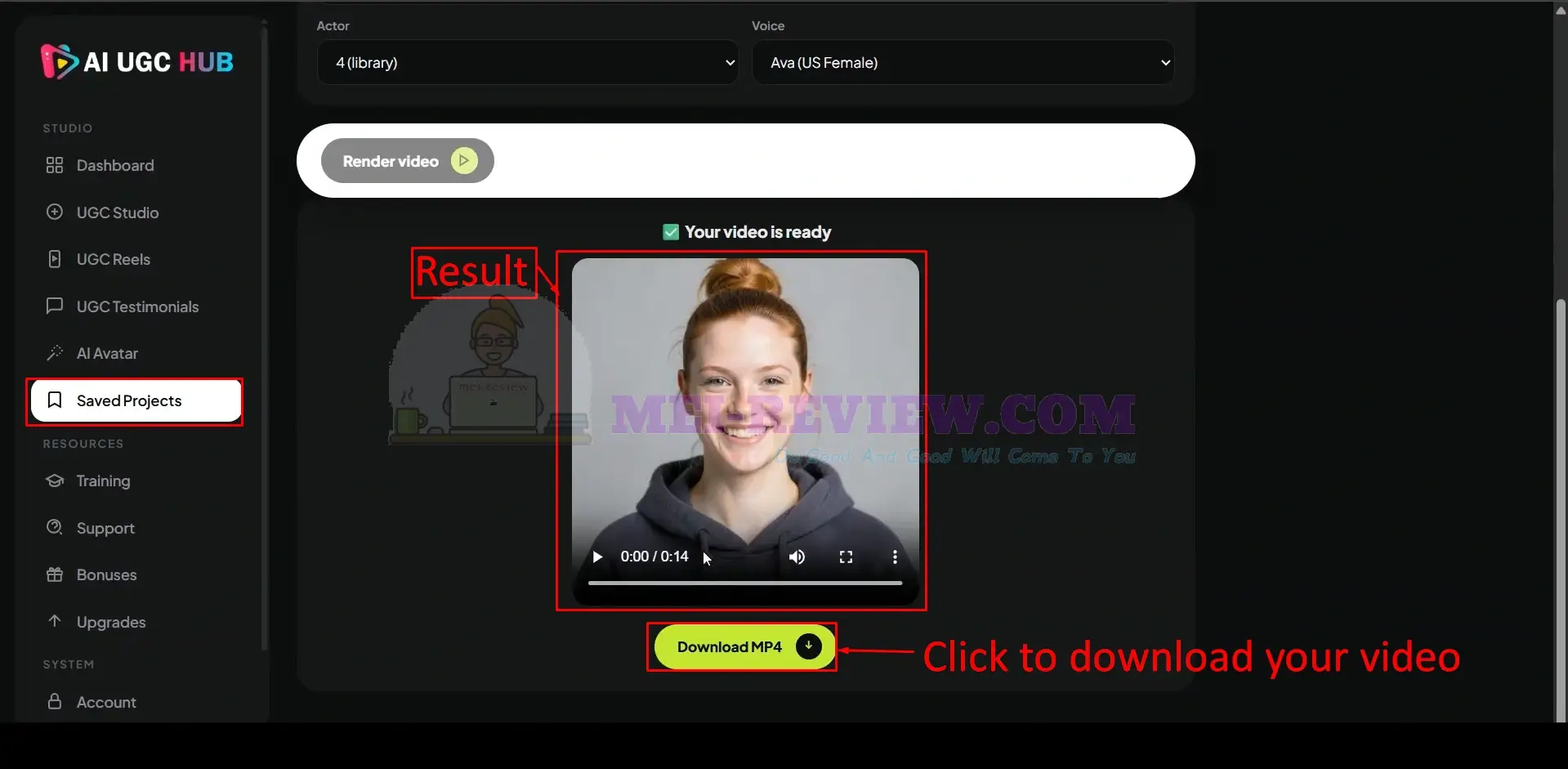Click the UGC Reels phone icon
Viewport: 1568px width, 769px height.
55,259
